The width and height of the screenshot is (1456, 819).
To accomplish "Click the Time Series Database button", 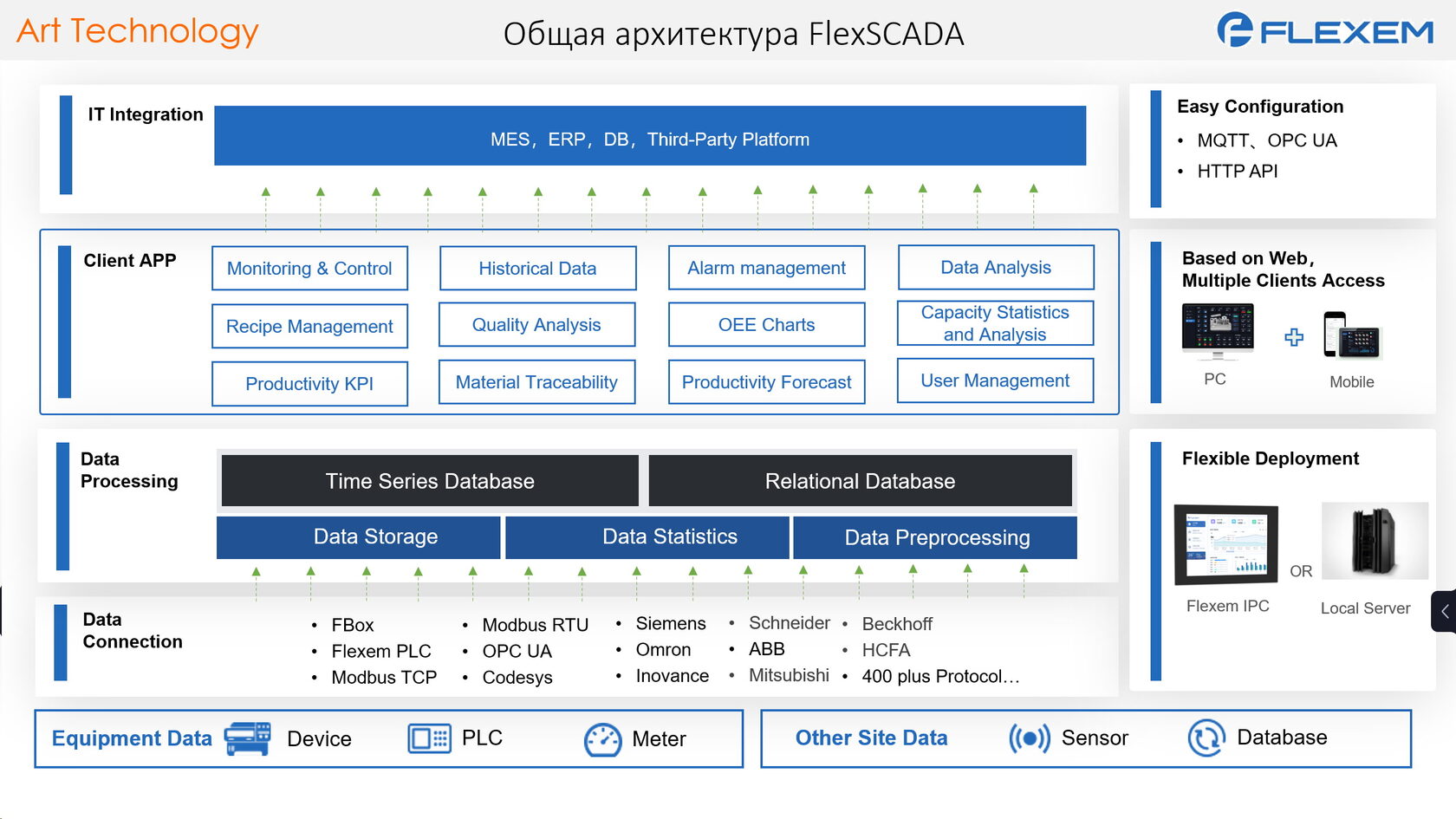I will (429, 480).
